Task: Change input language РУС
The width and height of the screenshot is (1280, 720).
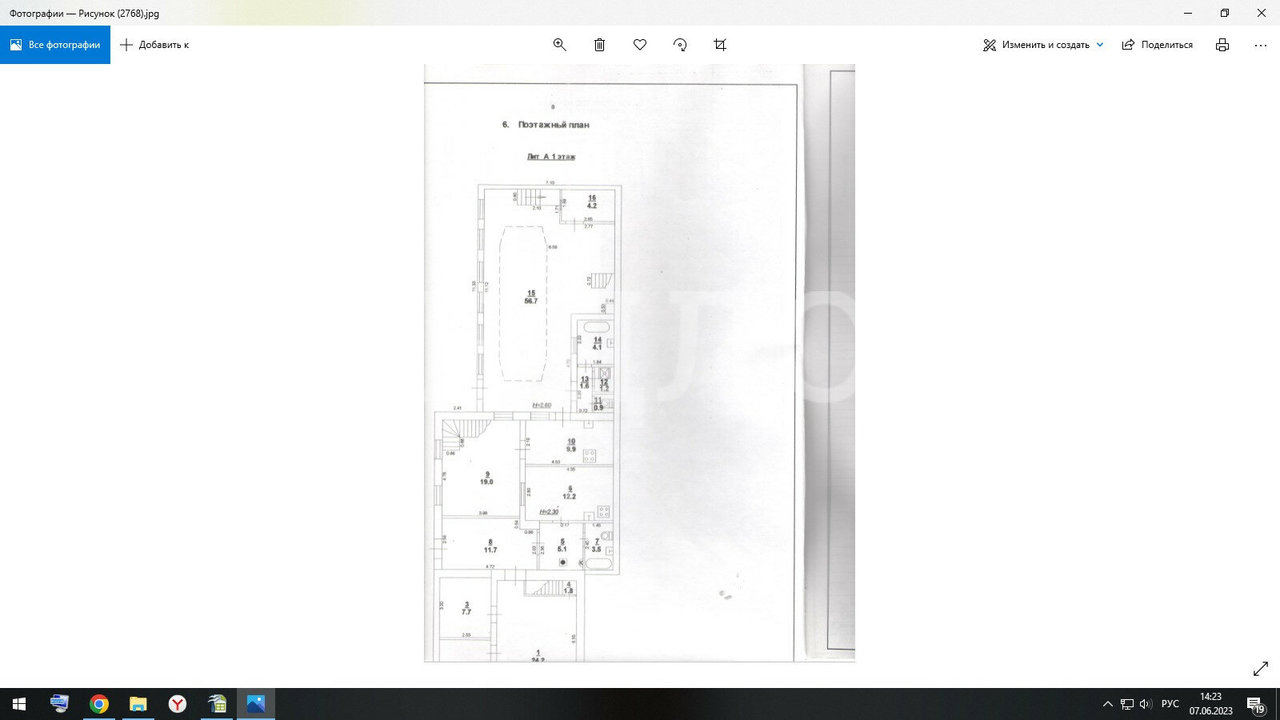Action: (1170, 704)
